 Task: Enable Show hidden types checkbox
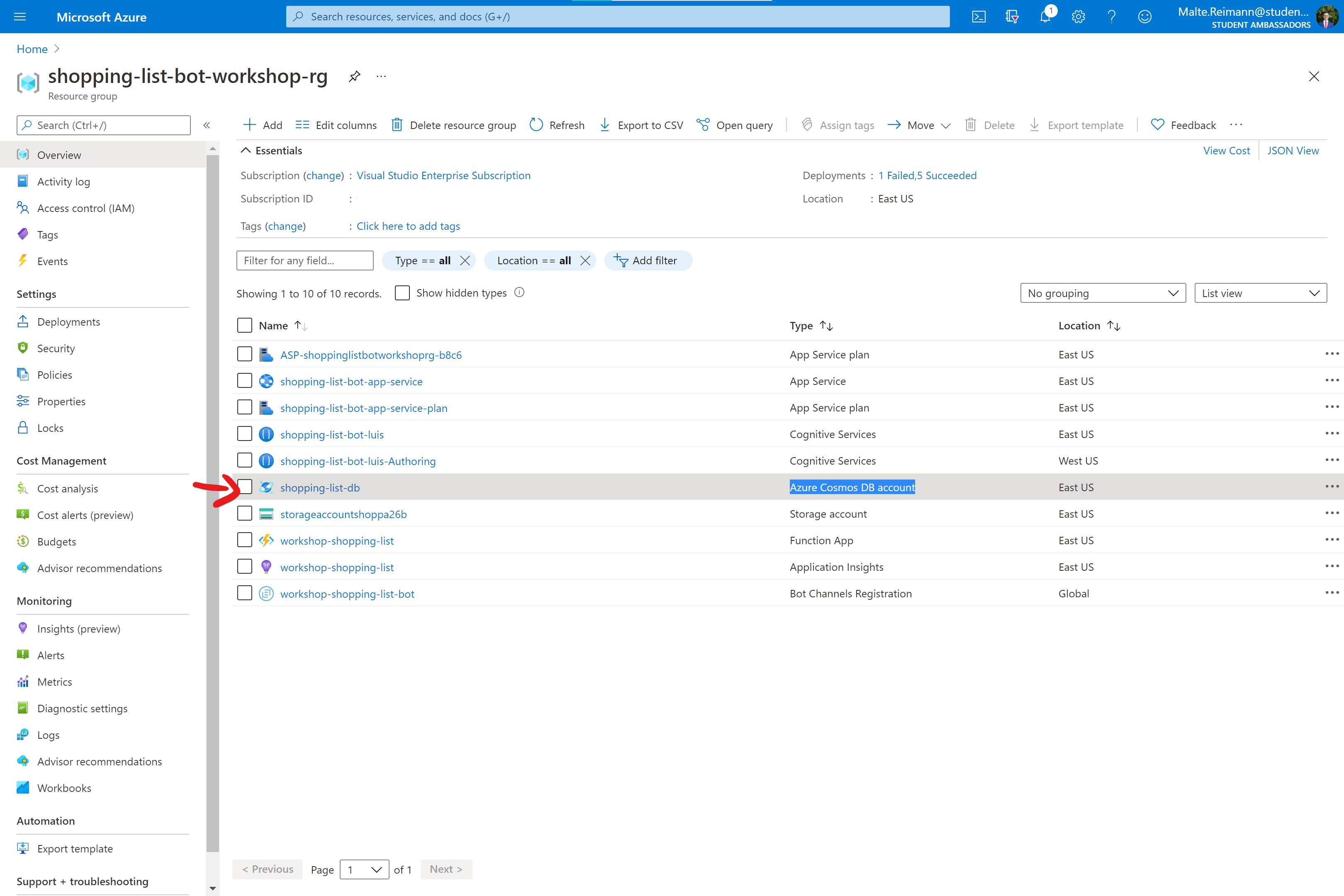point(402,293)
